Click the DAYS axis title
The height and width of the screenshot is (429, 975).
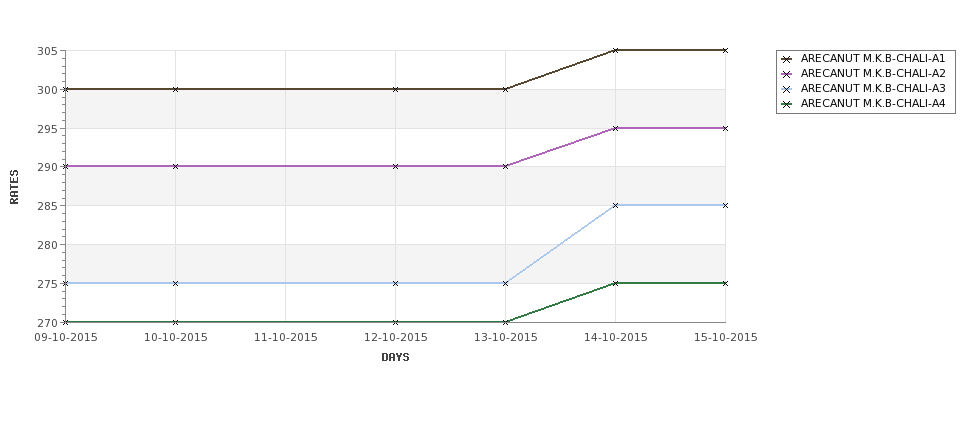(395, 358)
